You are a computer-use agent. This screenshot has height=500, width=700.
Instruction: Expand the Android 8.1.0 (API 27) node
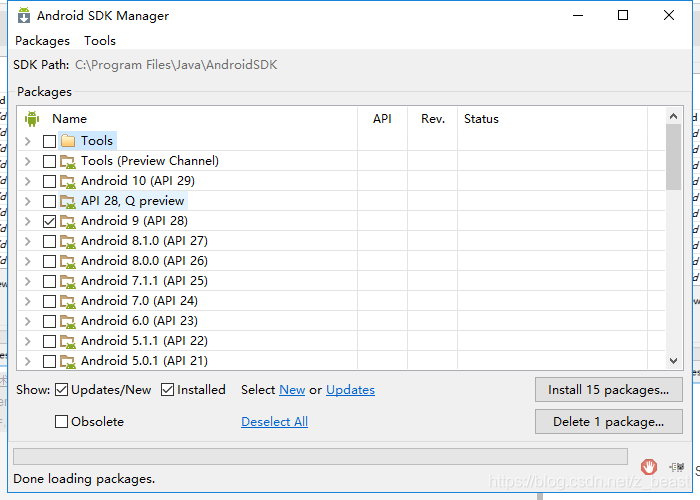(x=28, y=242)
